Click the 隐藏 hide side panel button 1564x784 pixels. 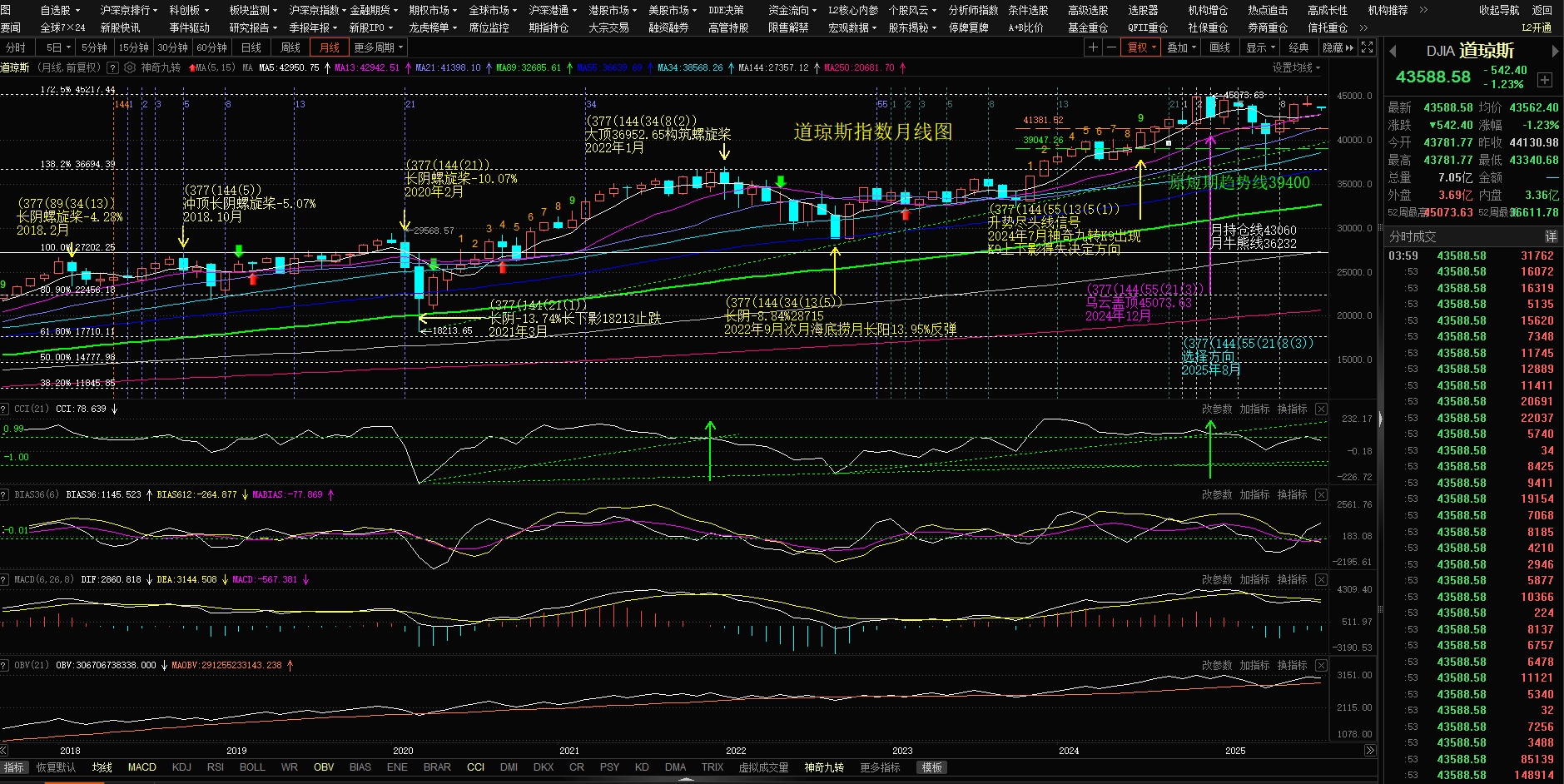tap(1338, 47)
